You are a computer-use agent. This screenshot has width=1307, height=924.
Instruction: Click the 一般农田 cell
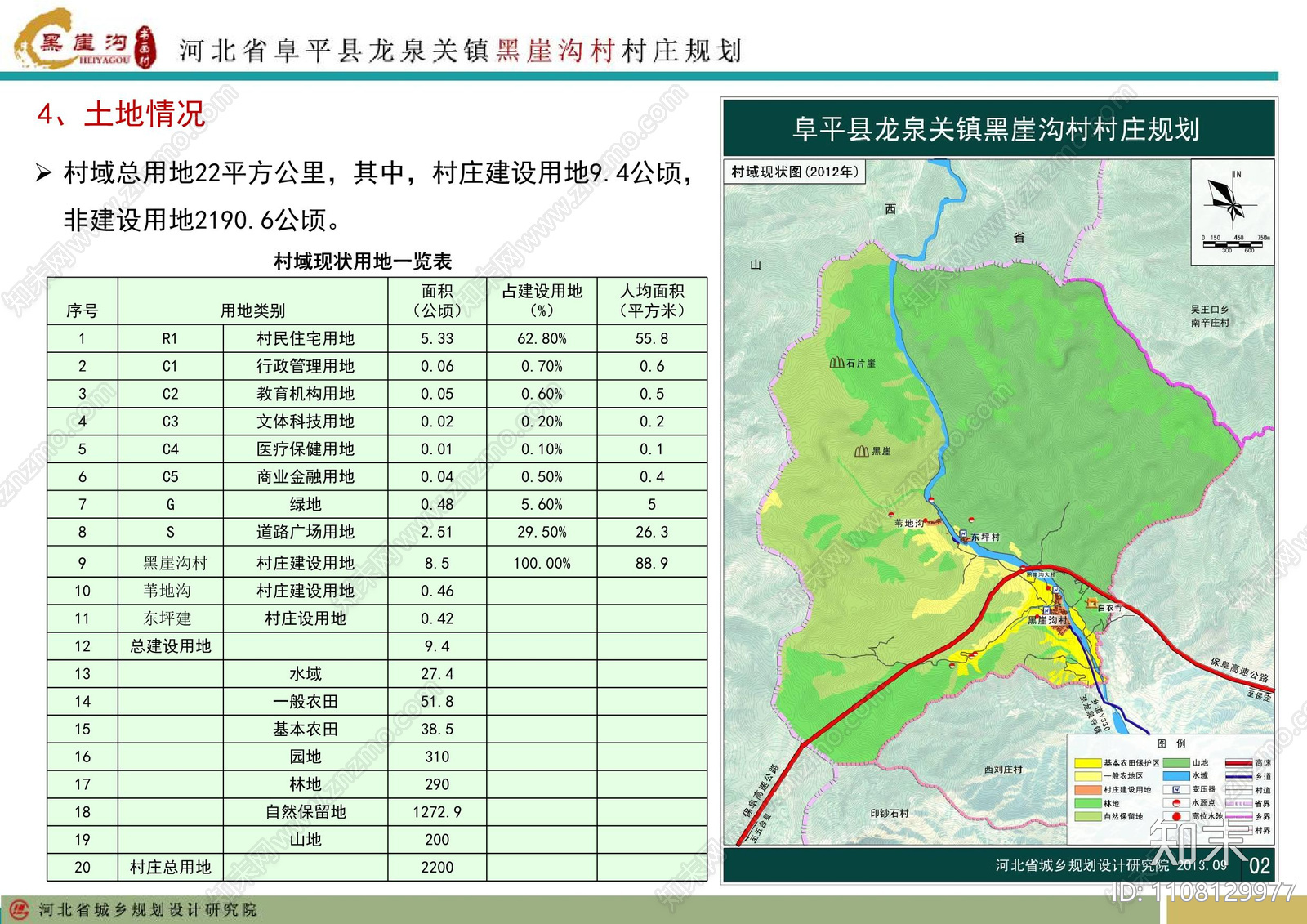tap(306, 702)
